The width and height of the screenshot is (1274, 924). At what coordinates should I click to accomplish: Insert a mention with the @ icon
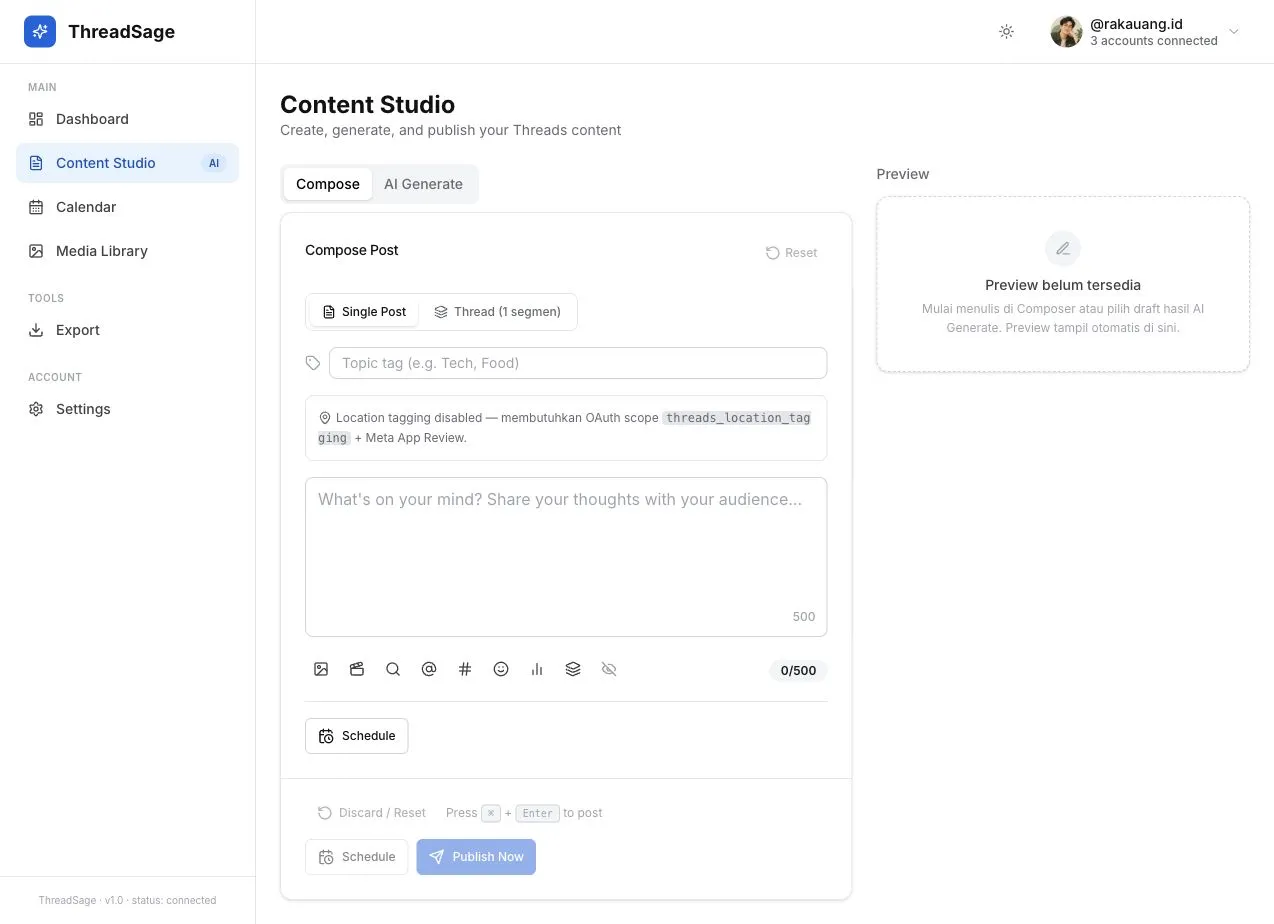[429, 669]
